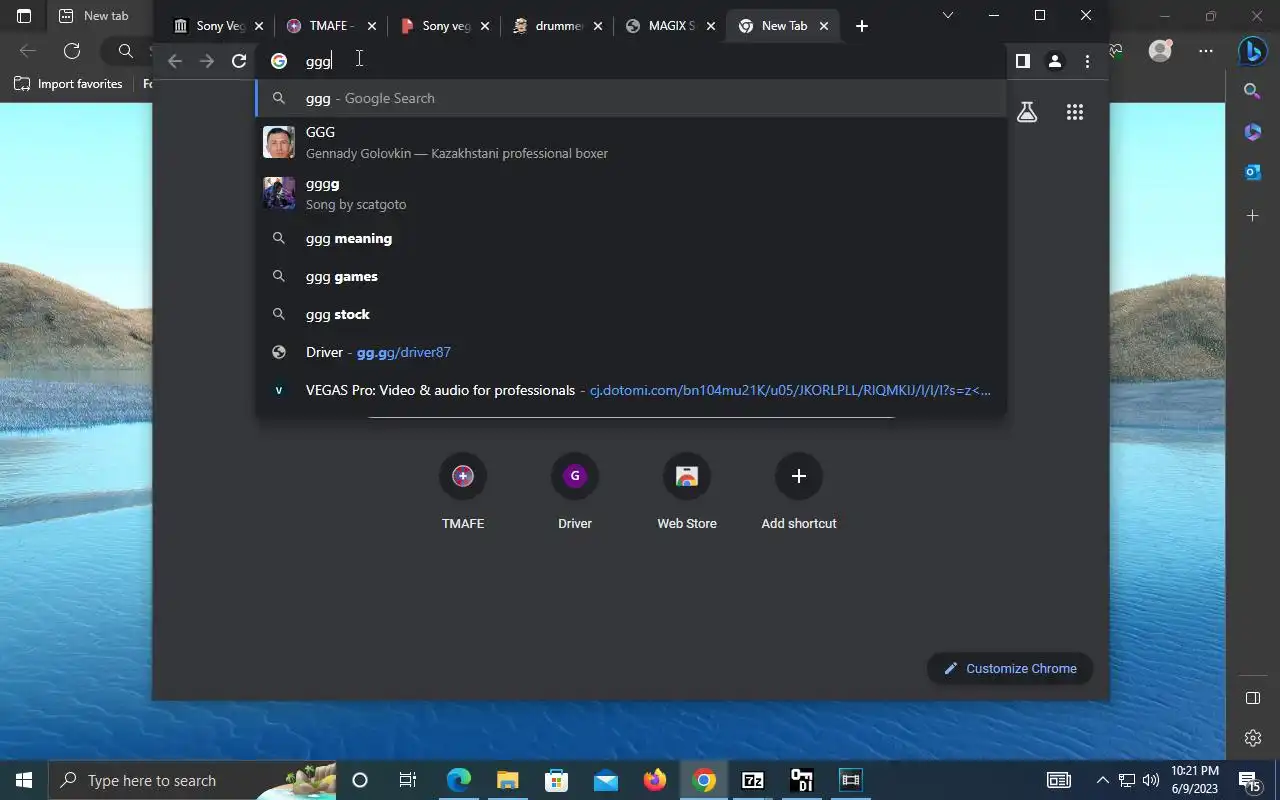Close the Sony Veg first tab
This screenshot has width=1280, height=800.
pos(258,26)
